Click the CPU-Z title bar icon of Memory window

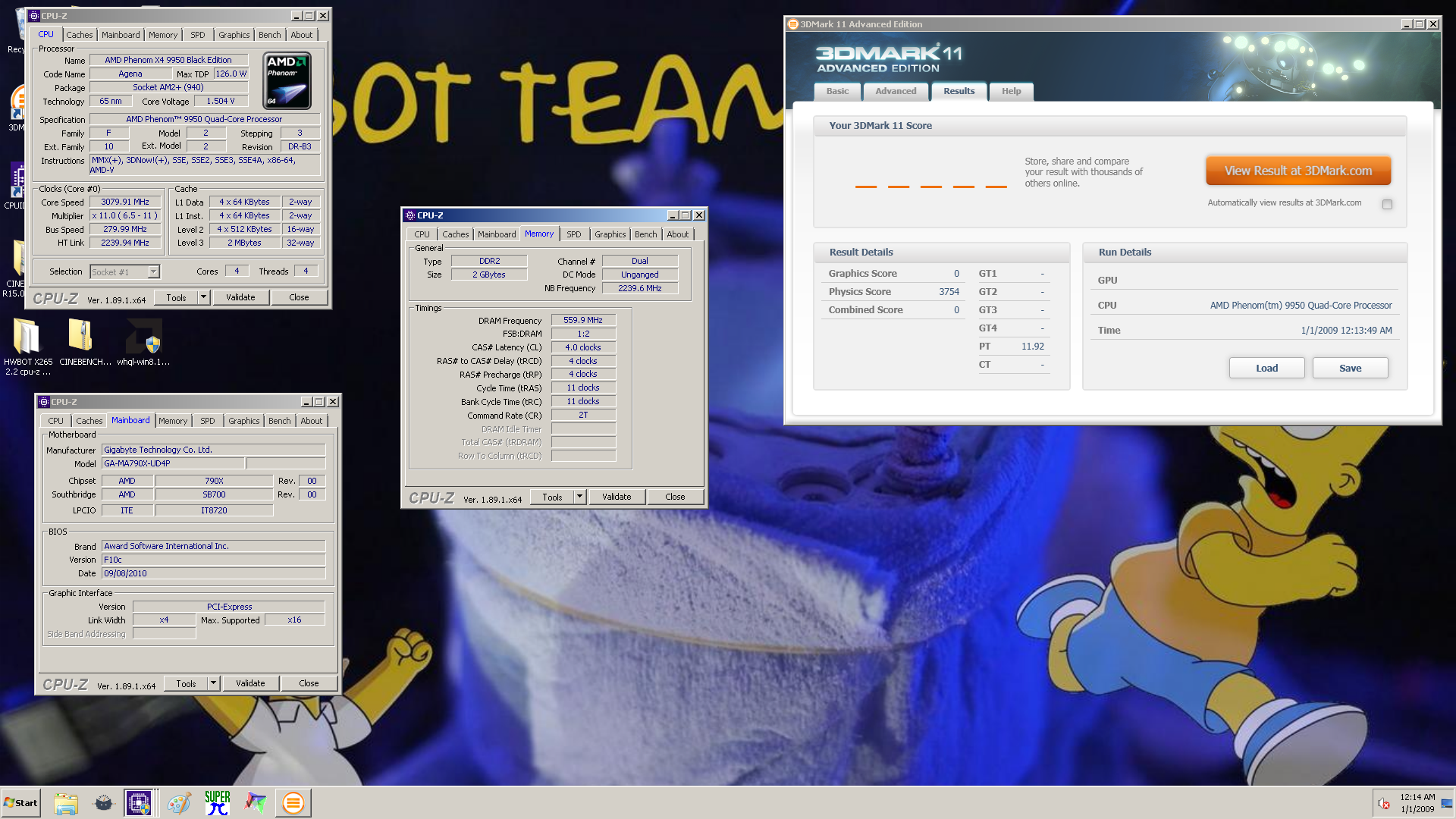click(x=410, y=215)
